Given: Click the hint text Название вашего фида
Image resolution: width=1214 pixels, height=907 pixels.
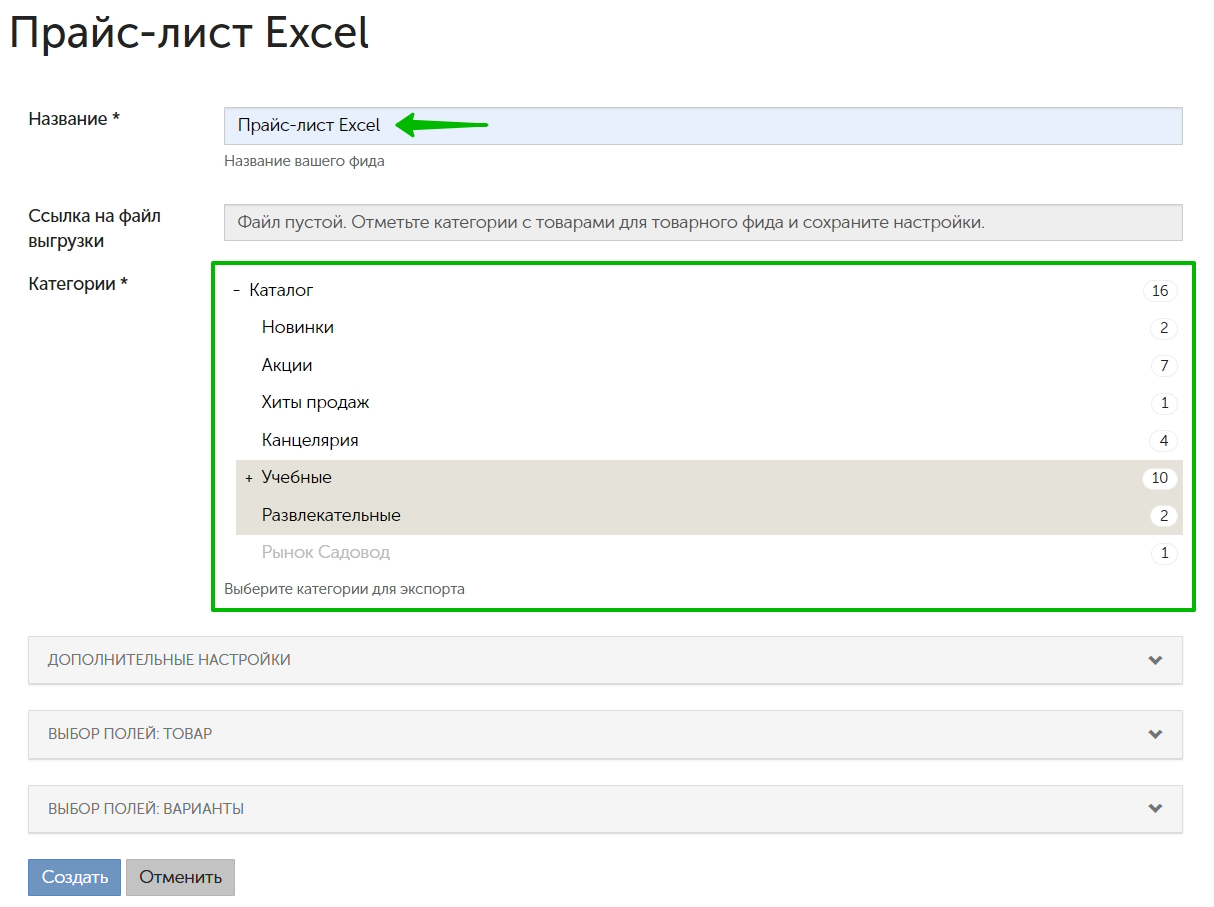Looking at the screenshot, I should click(x=304, y=161).
